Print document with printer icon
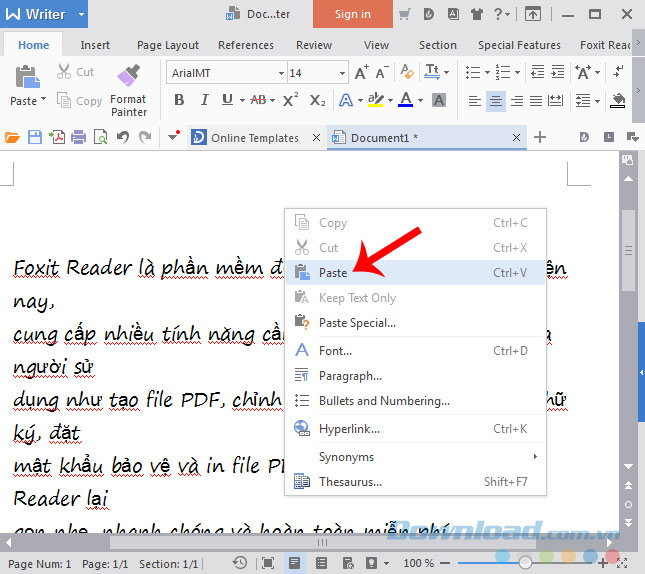Image resolution: width=645 pixels, height=574 pixels. click(x=79, y=137)
